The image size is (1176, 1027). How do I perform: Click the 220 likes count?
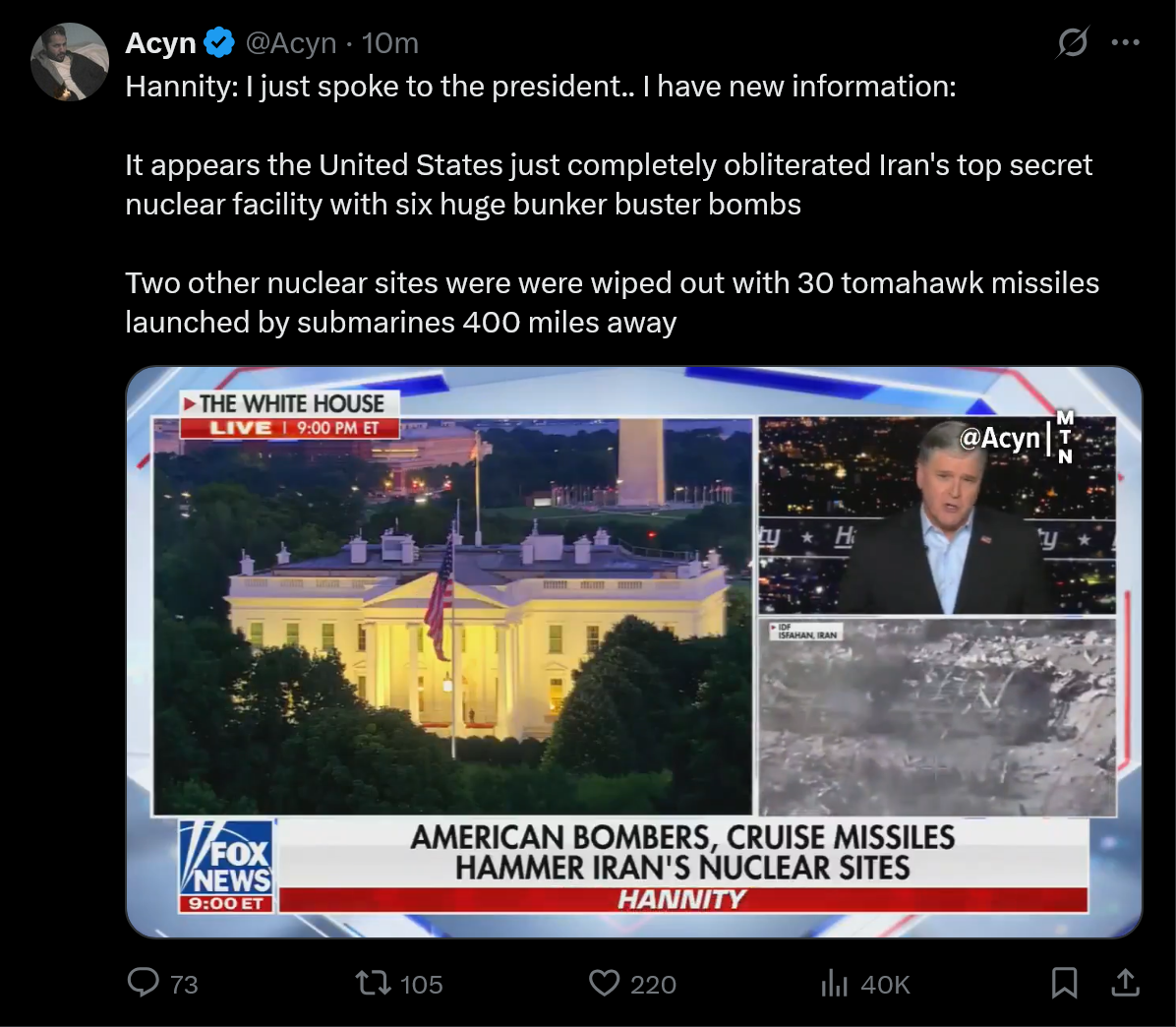pos(653,985)
